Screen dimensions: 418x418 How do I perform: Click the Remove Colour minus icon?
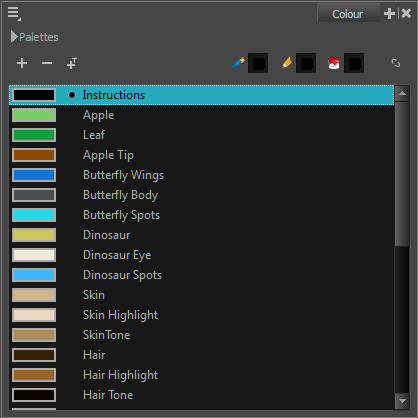point(47,63)
